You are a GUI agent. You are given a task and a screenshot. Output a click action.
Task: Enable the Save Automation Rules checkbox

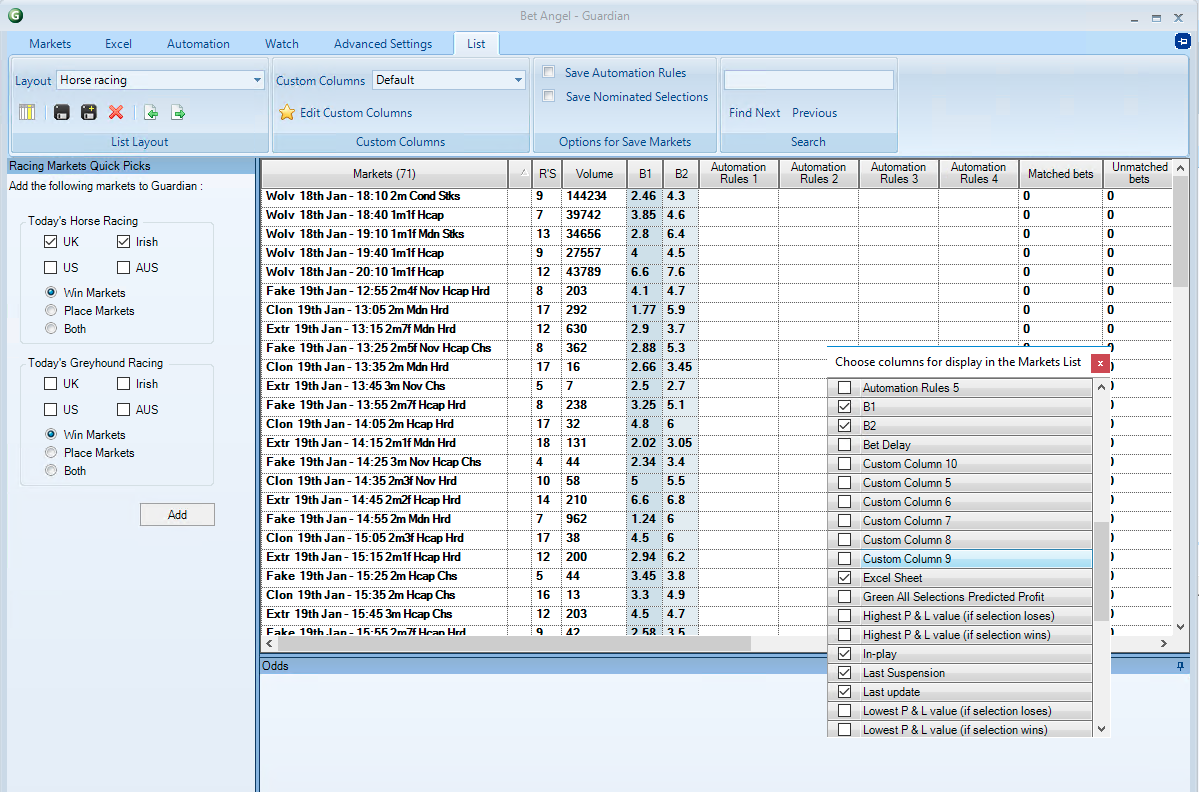(549, 72)
